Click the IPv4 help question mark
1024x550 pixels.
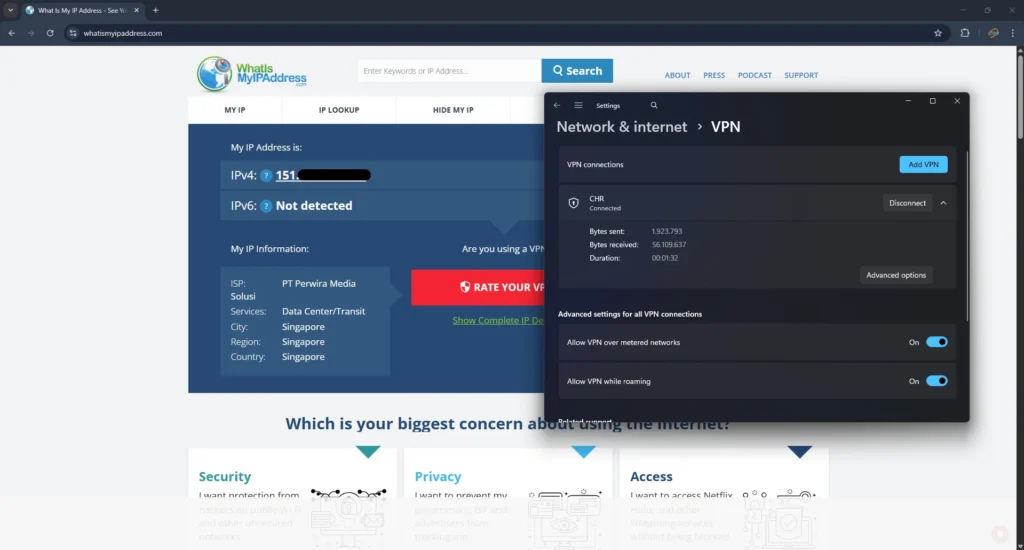(266, 175)
